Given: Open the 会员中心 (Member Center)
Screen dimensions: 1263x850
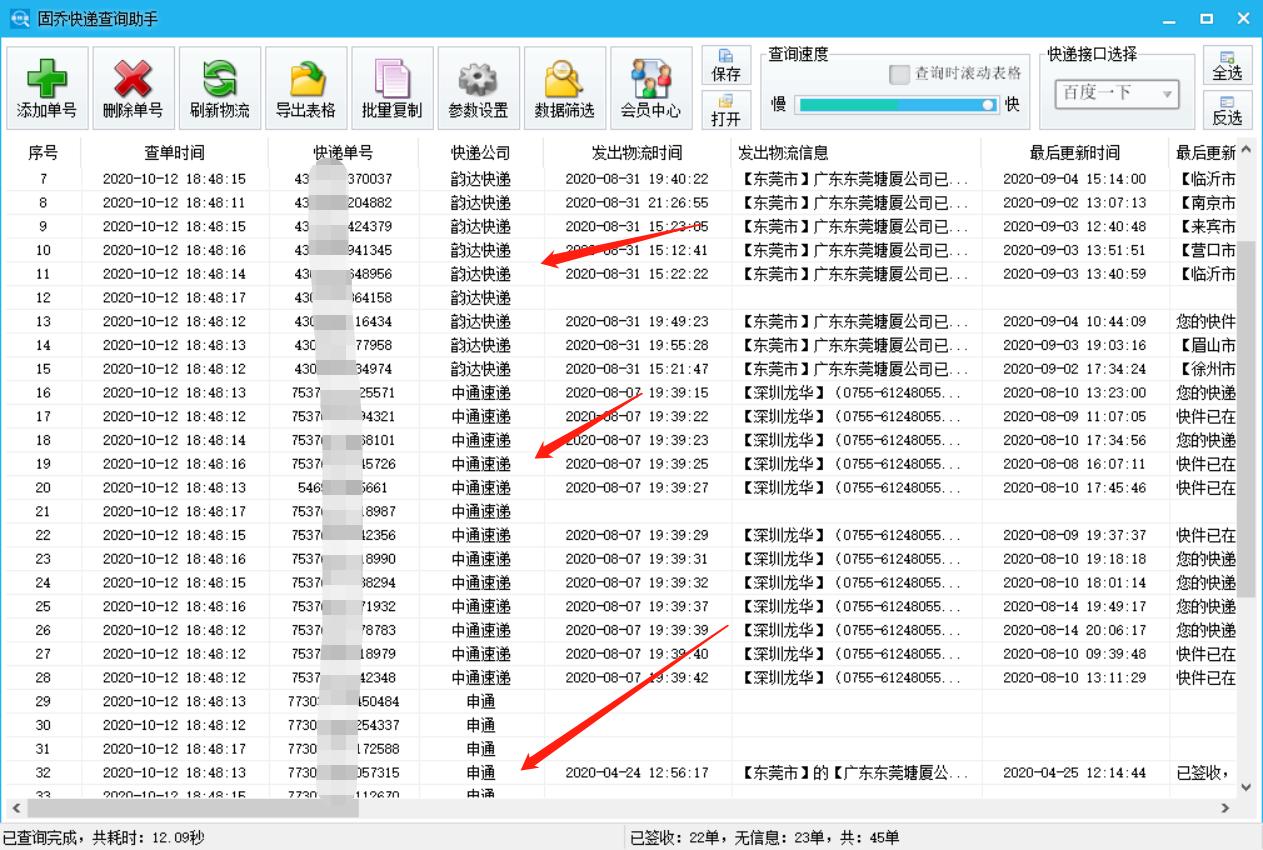Looking at the screenshot, I should 651,87.
